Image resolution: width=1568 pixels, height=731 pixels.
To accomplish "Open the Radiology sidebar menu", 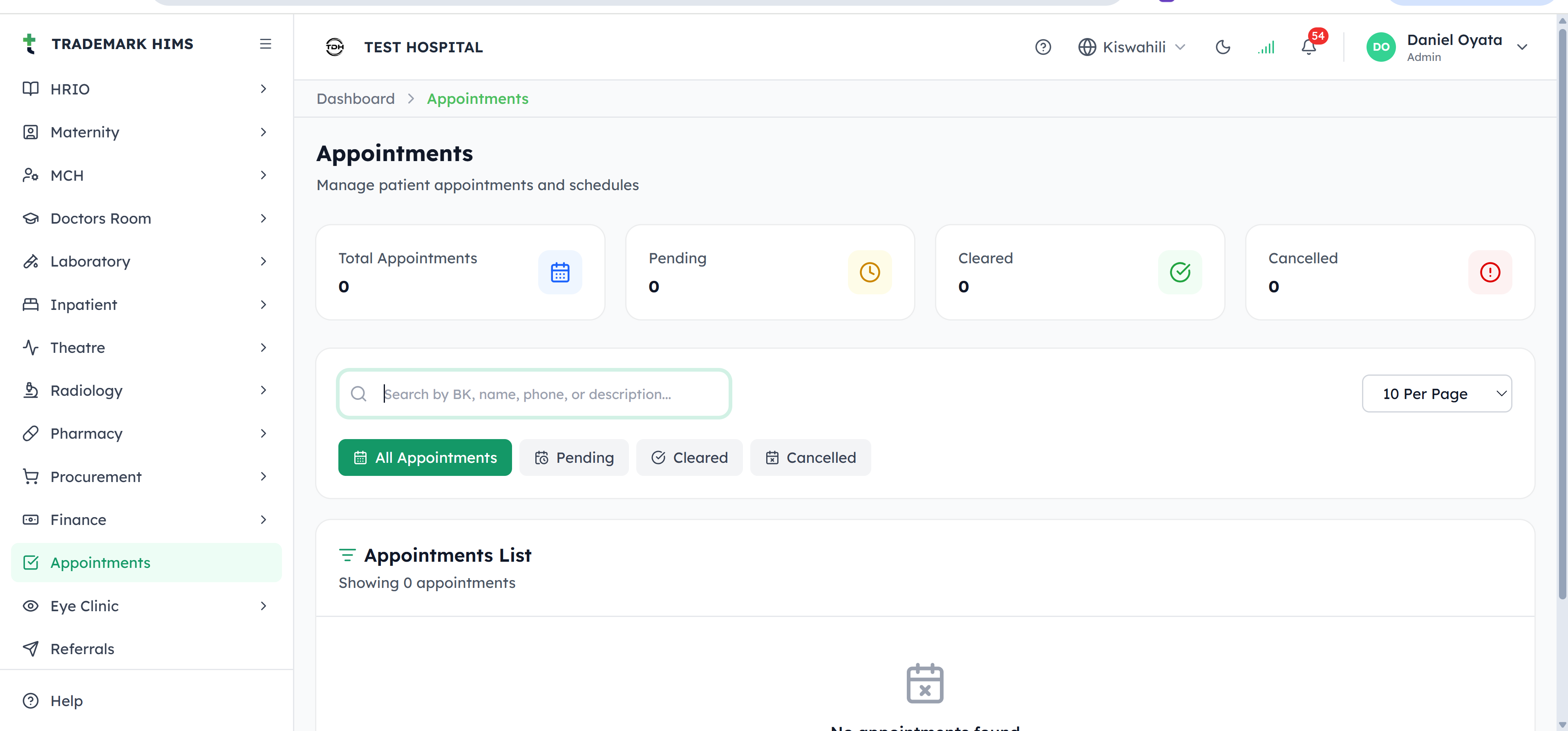I will click(x=146, y=390).
